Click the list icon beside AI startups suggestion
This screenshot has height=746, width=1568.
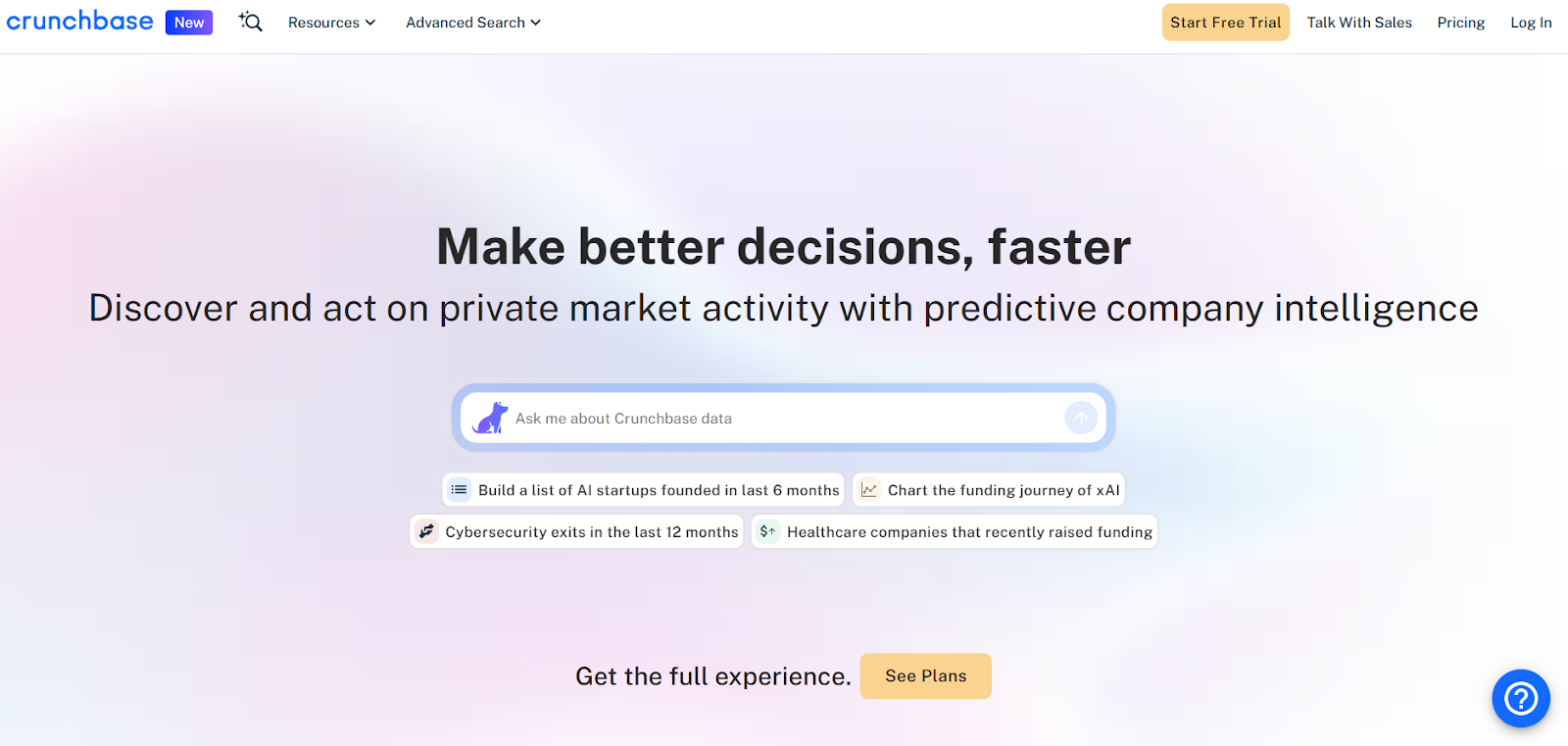[x=459, y=489]
